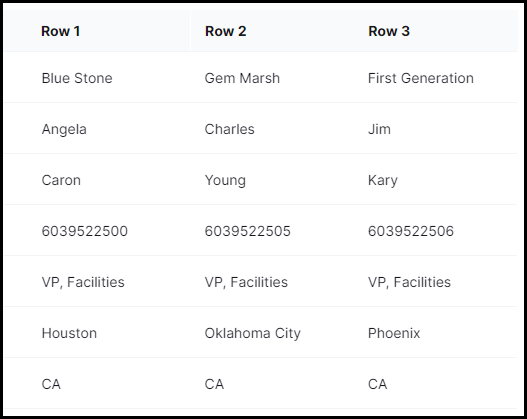Click phone number 6039522500

tap(85, 231)
